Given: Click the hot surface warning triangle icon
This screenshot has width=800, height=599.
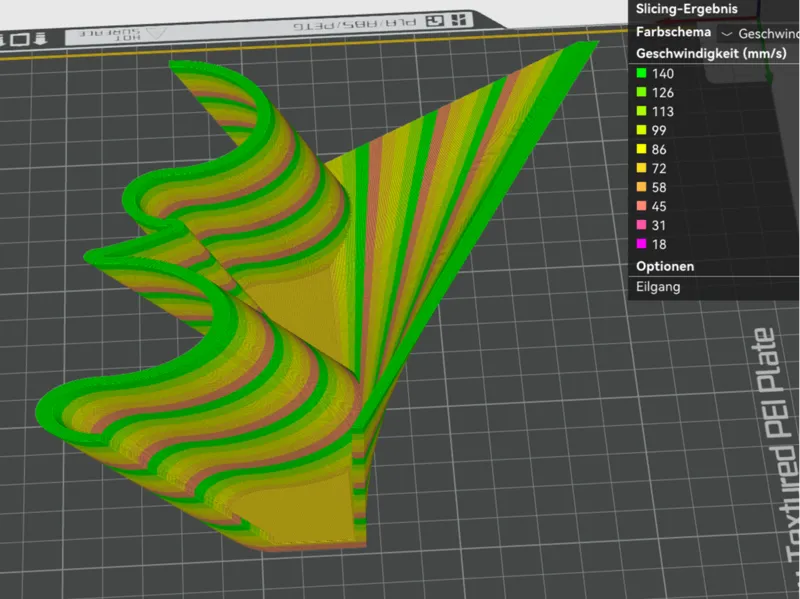Looking at the screenshot, I should click(156, 33).
